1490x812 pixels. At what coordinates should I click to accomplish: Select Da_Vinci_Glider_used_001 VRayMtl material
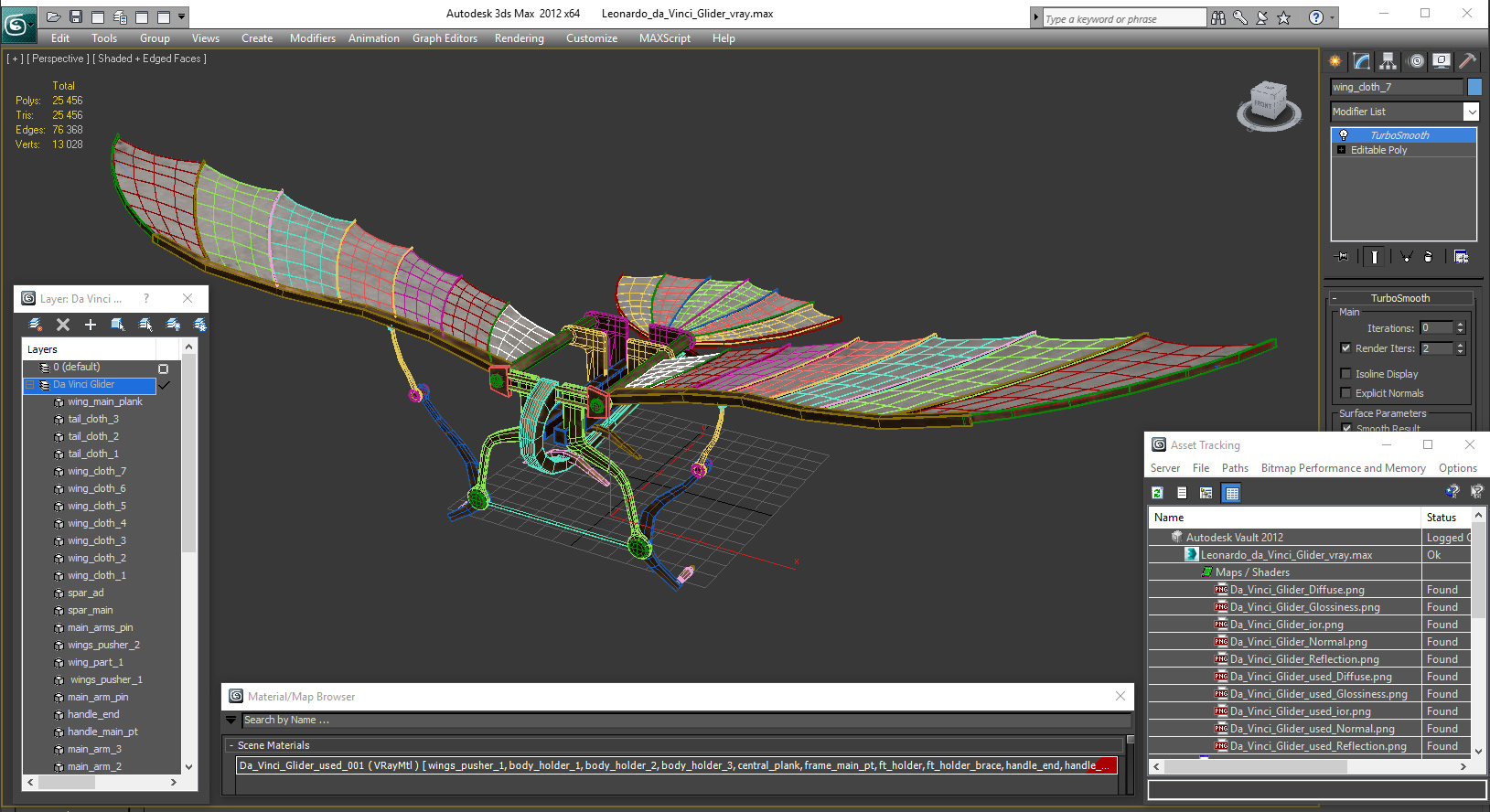click(677, 765)
